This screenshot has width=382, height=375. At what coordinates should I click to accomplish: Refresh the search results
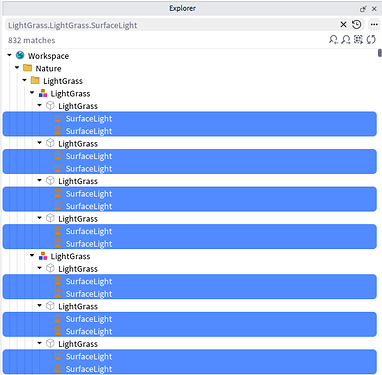coord(371,40)
